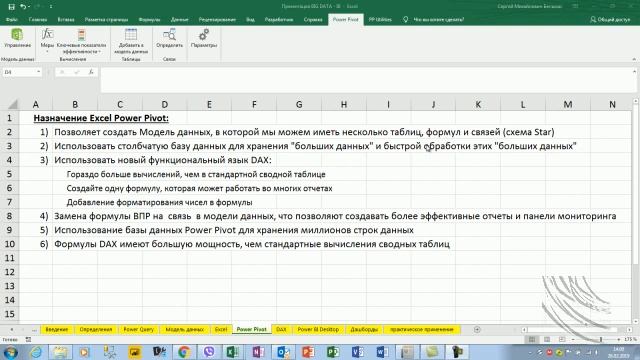Expand the Ключевые показатели эффективности (KPI) menu
Image resolution: width=640 pixels, height=360 pixels.
click(x=81, y=41)
